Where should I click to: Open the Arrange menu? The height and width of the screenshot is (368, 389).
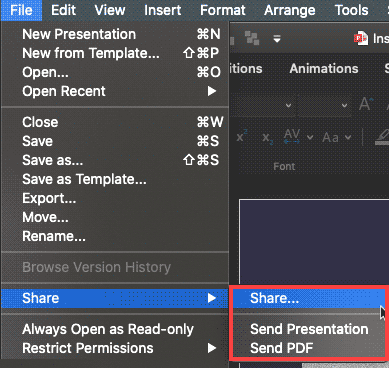click(x=290, y=10)
